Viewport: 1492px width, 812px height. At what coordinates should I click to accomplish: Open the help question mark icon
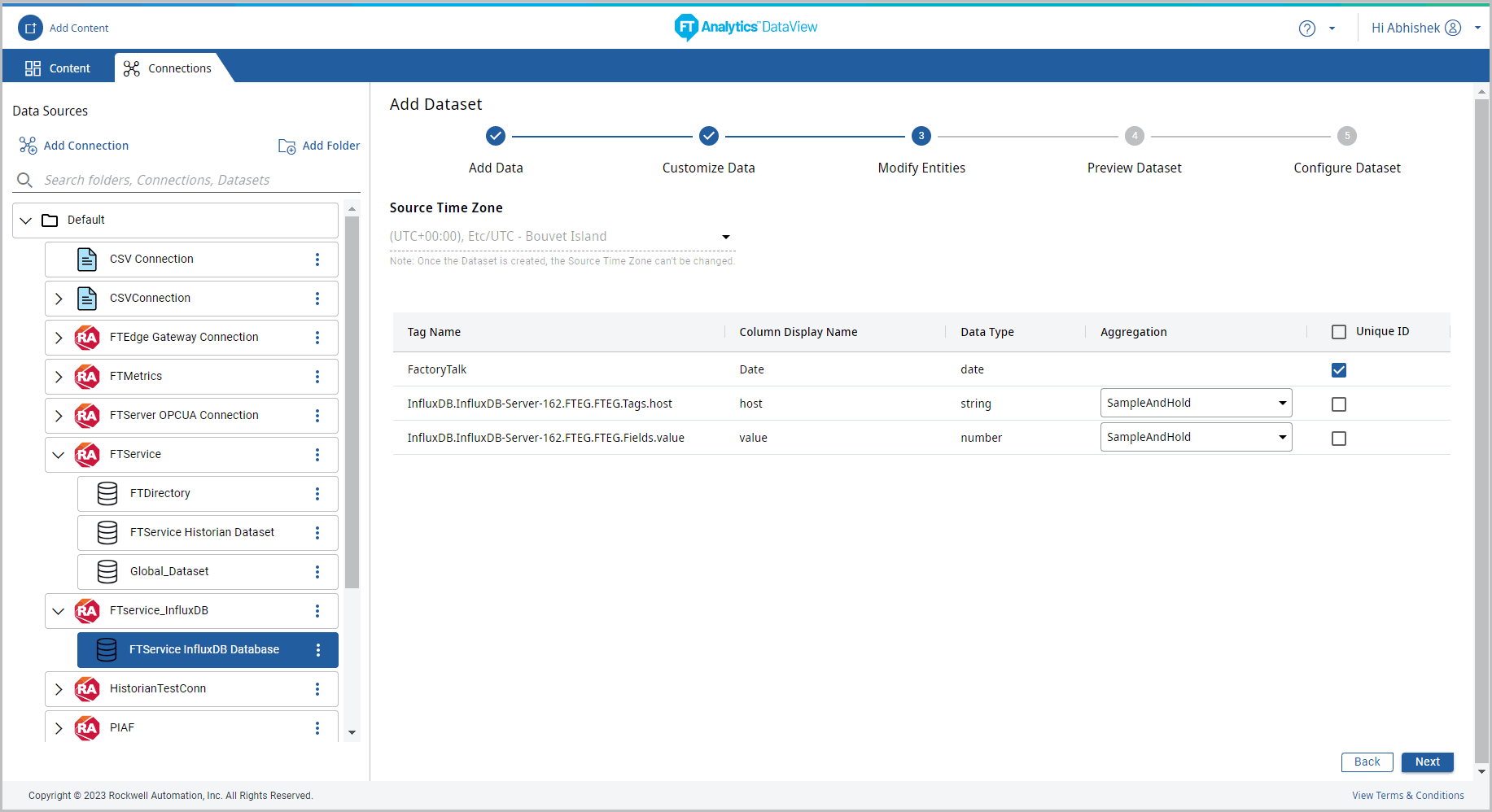pyautogui.click(x=1306, y=28)
